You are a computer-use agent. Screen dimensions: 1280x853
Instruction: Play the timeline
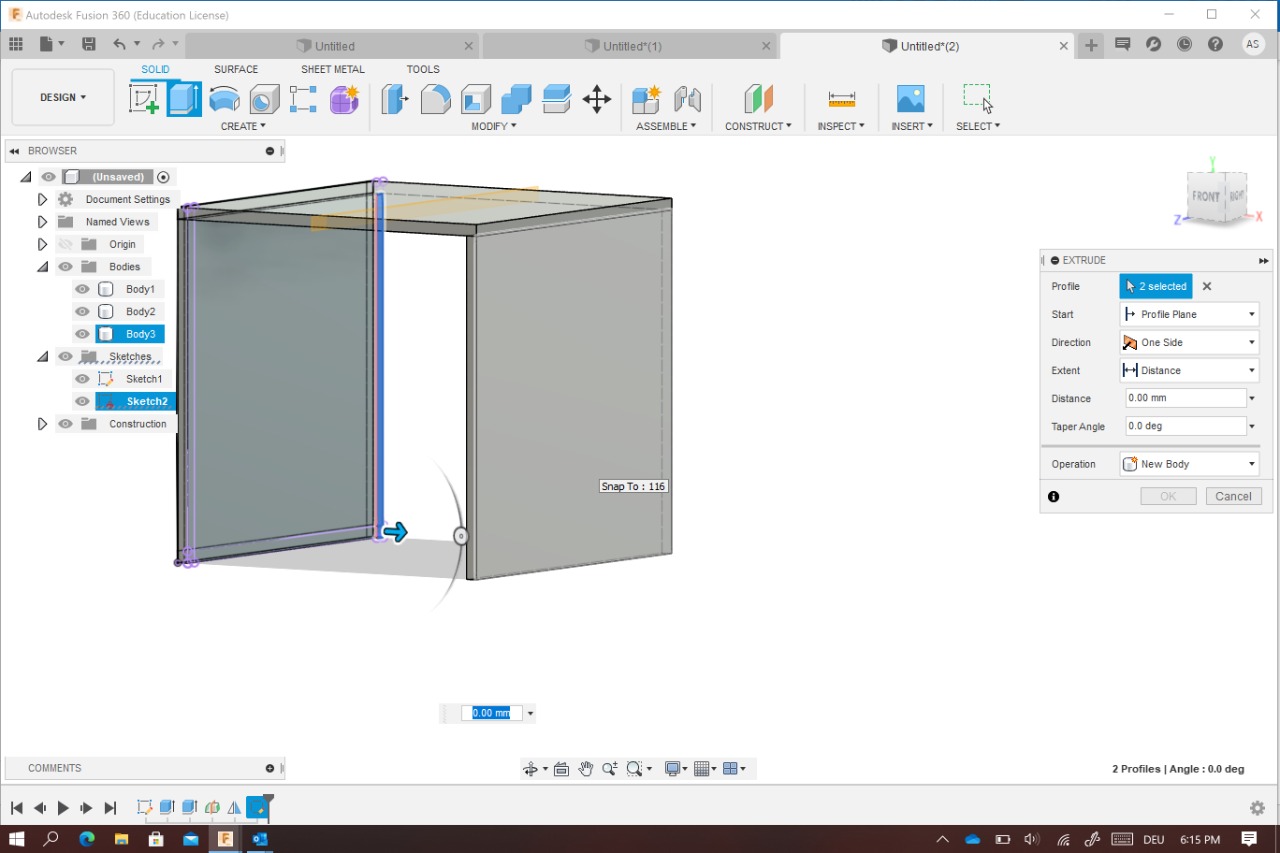63,808
